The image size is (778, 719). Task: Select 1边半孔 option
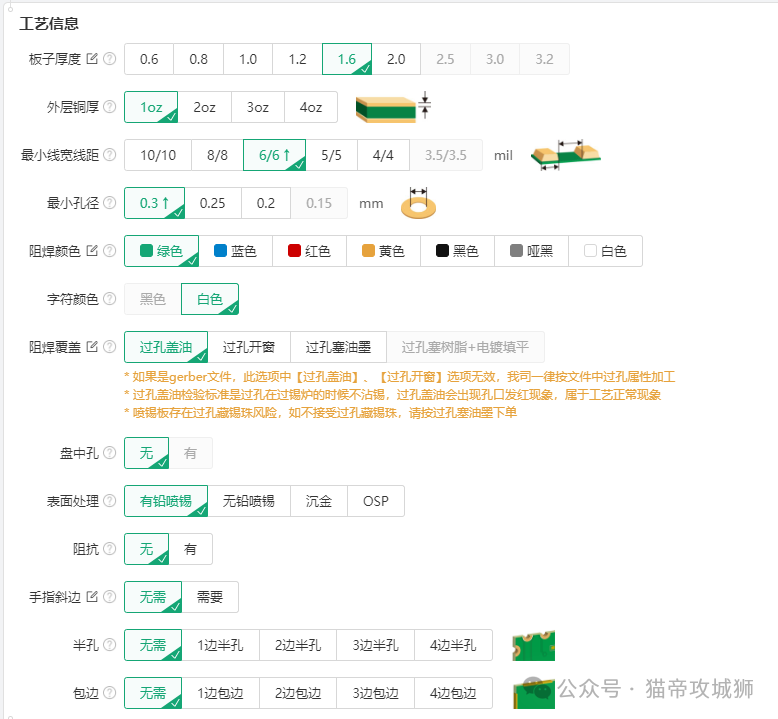pos(220,645)
